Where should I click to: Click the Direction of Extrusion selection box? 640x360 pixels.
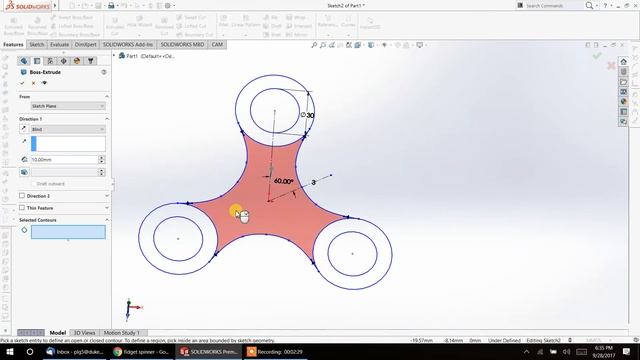click(68, 144)
